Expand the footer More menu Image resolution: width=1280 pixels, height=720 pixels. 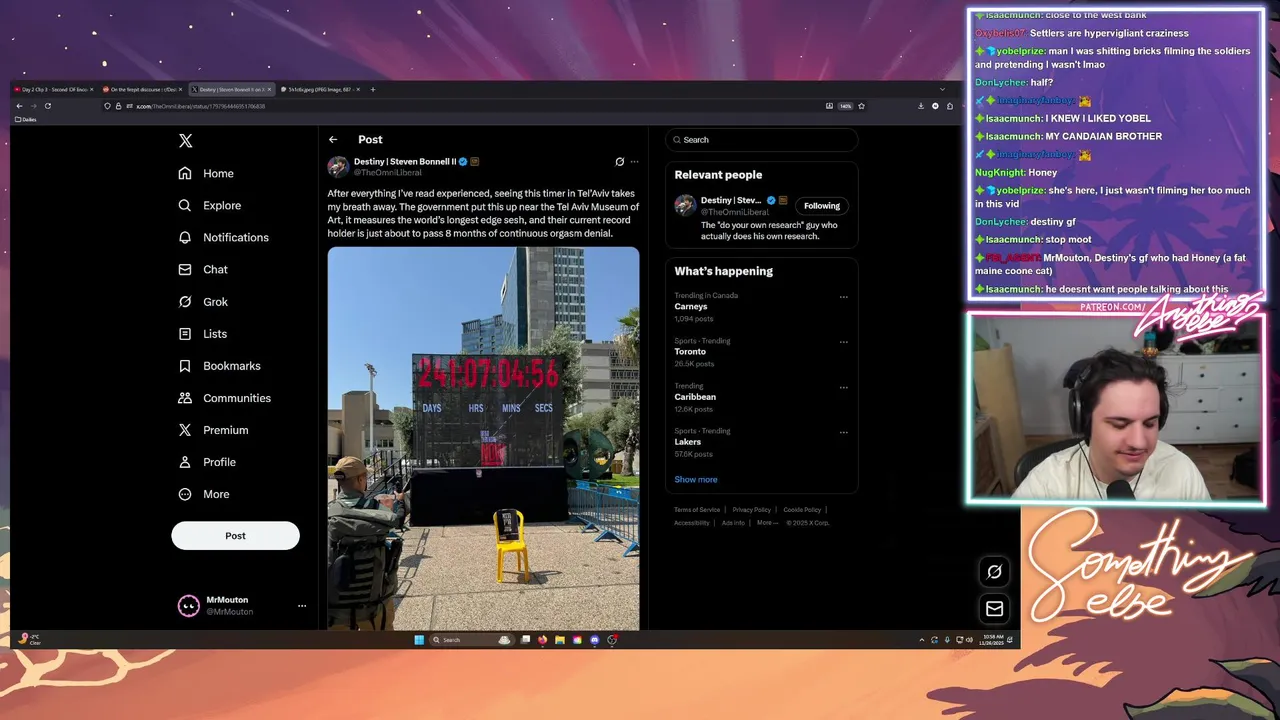click(x=766, y=523)
